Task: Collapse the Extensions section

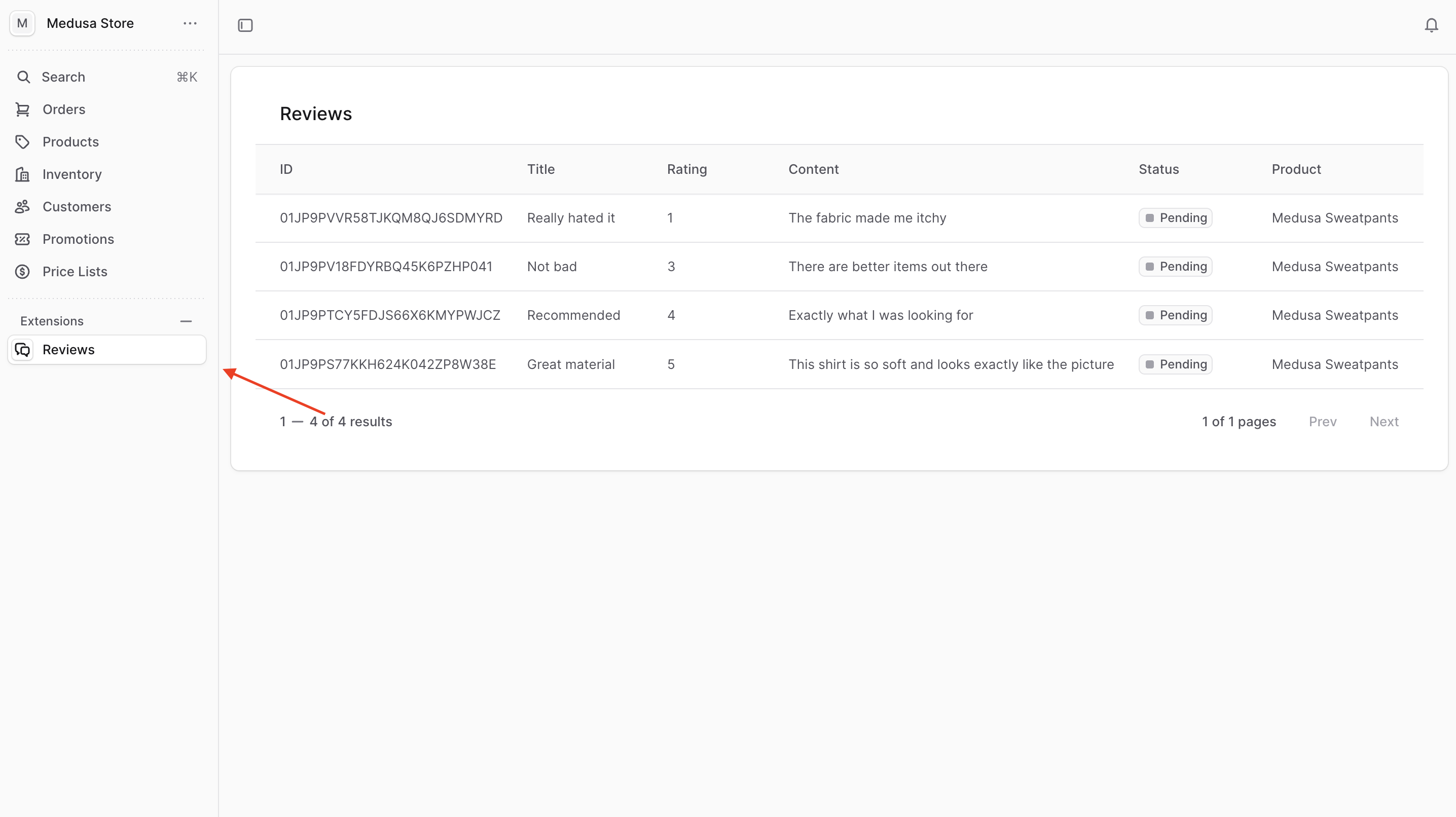Action: (187, 321)
